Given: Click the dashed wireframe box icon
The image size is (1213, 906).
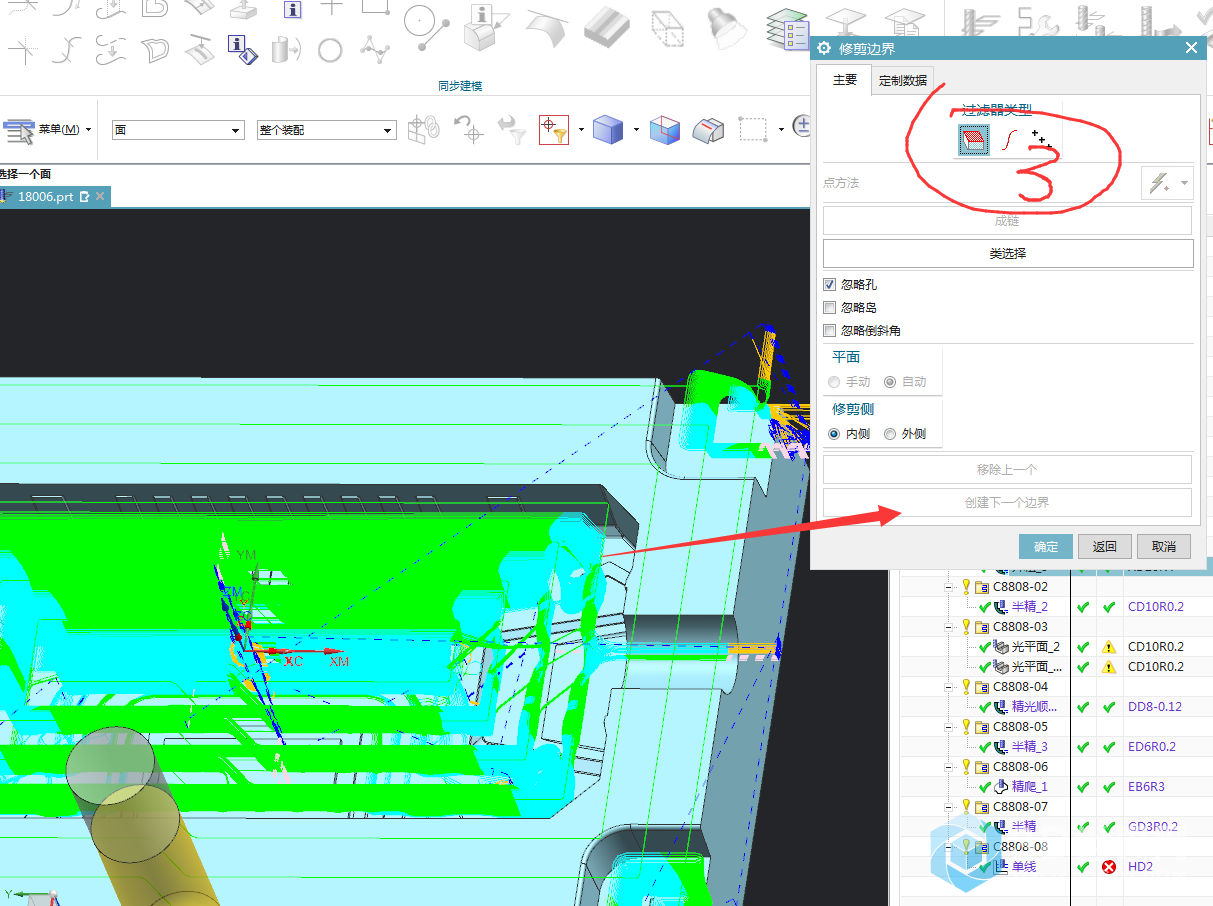Looking at the screenshot, I should (x=666, y=30).
